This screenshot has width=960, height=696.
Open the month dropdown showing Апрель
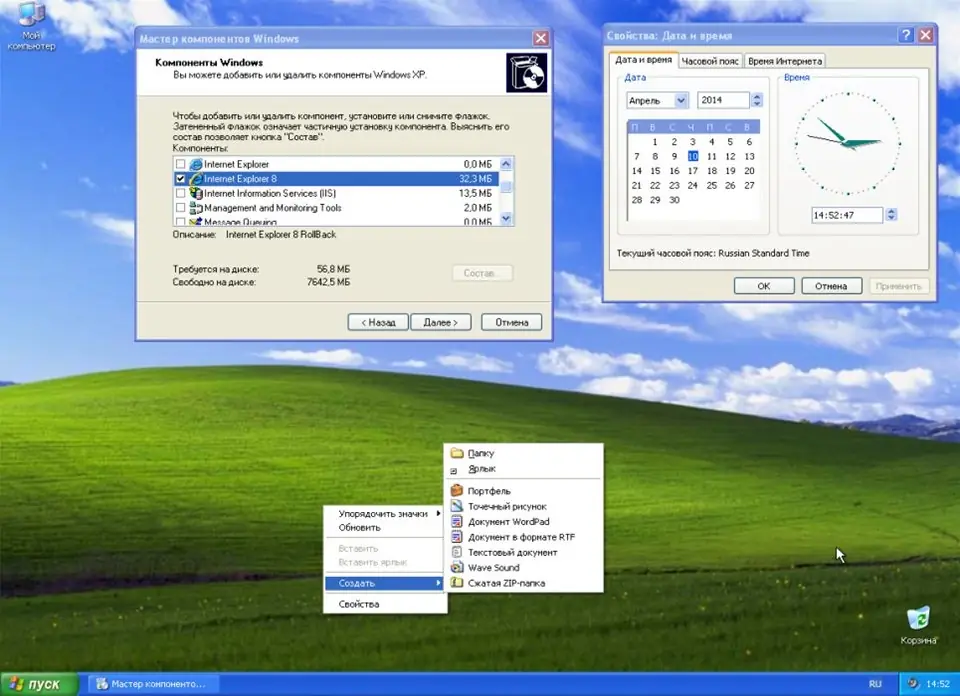[681, 100]
